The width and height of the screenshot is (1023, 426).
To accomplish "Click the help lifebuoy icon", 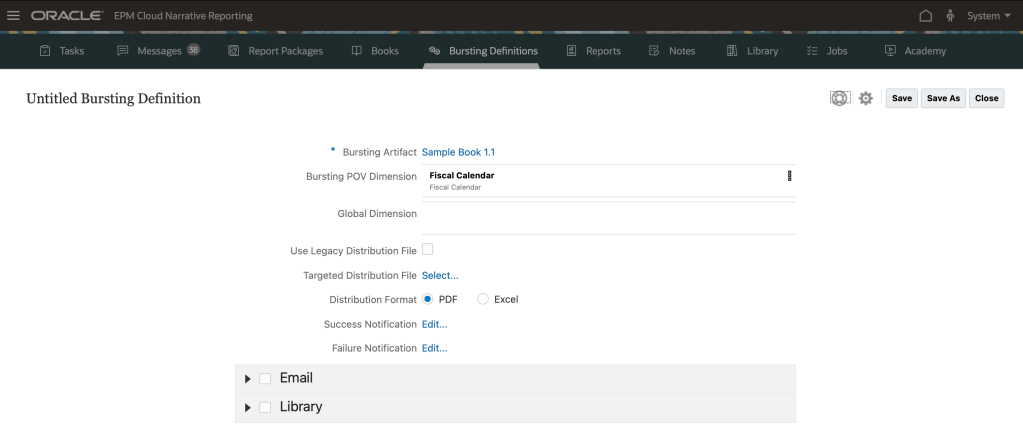I will 839,98.
